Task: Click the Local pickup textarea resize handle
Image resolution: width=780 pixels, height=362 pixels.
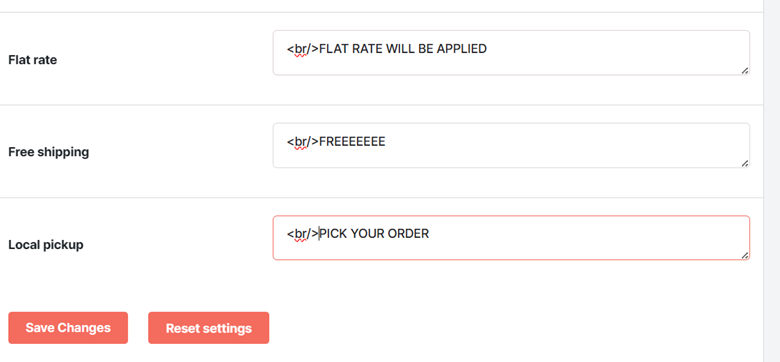Action: (745, 255)
